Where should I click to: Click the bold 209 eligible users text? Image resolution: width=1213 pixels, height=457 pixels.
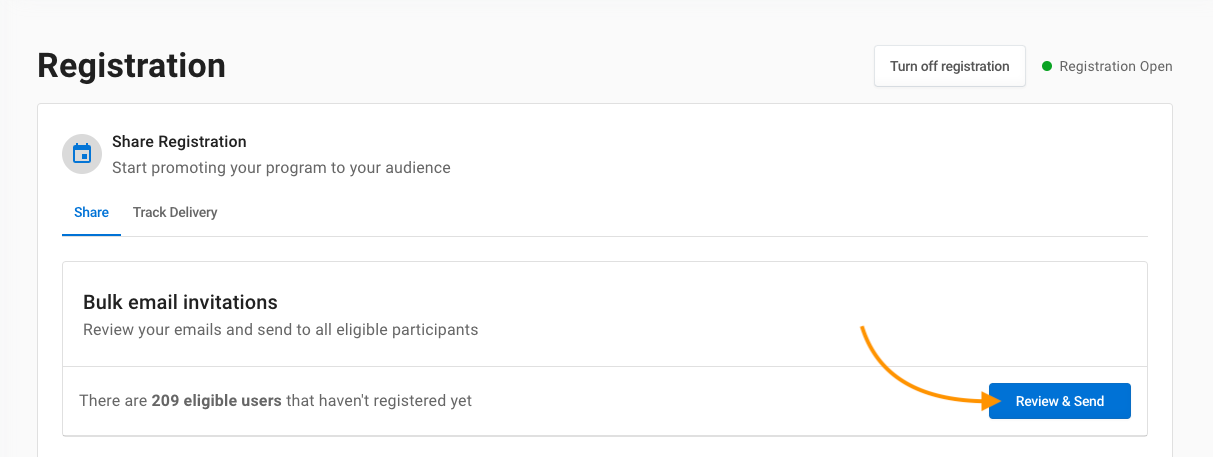click(x=217, y=401)
